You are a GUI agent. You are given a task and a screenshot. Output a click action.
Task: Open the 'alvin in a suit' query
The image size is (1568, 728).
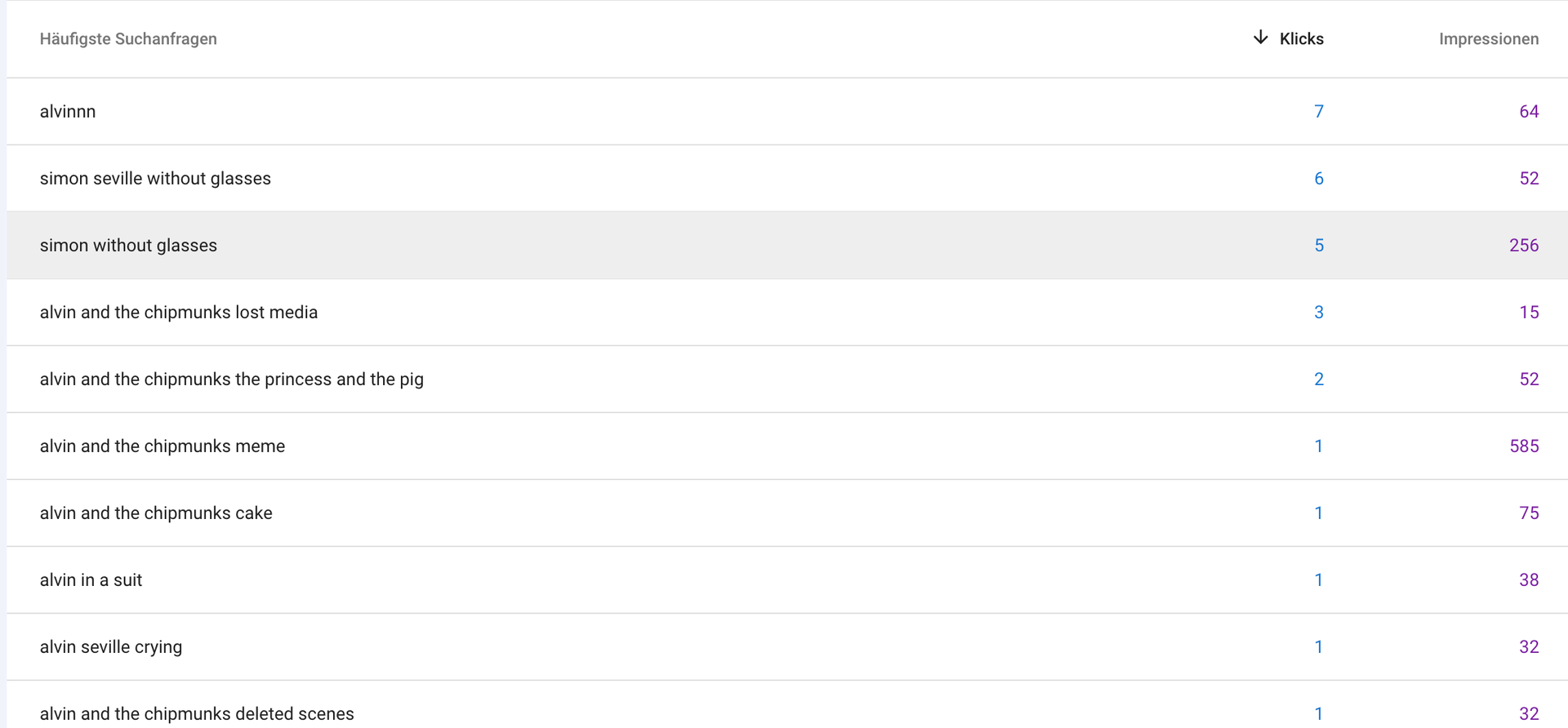click(91, 580)
